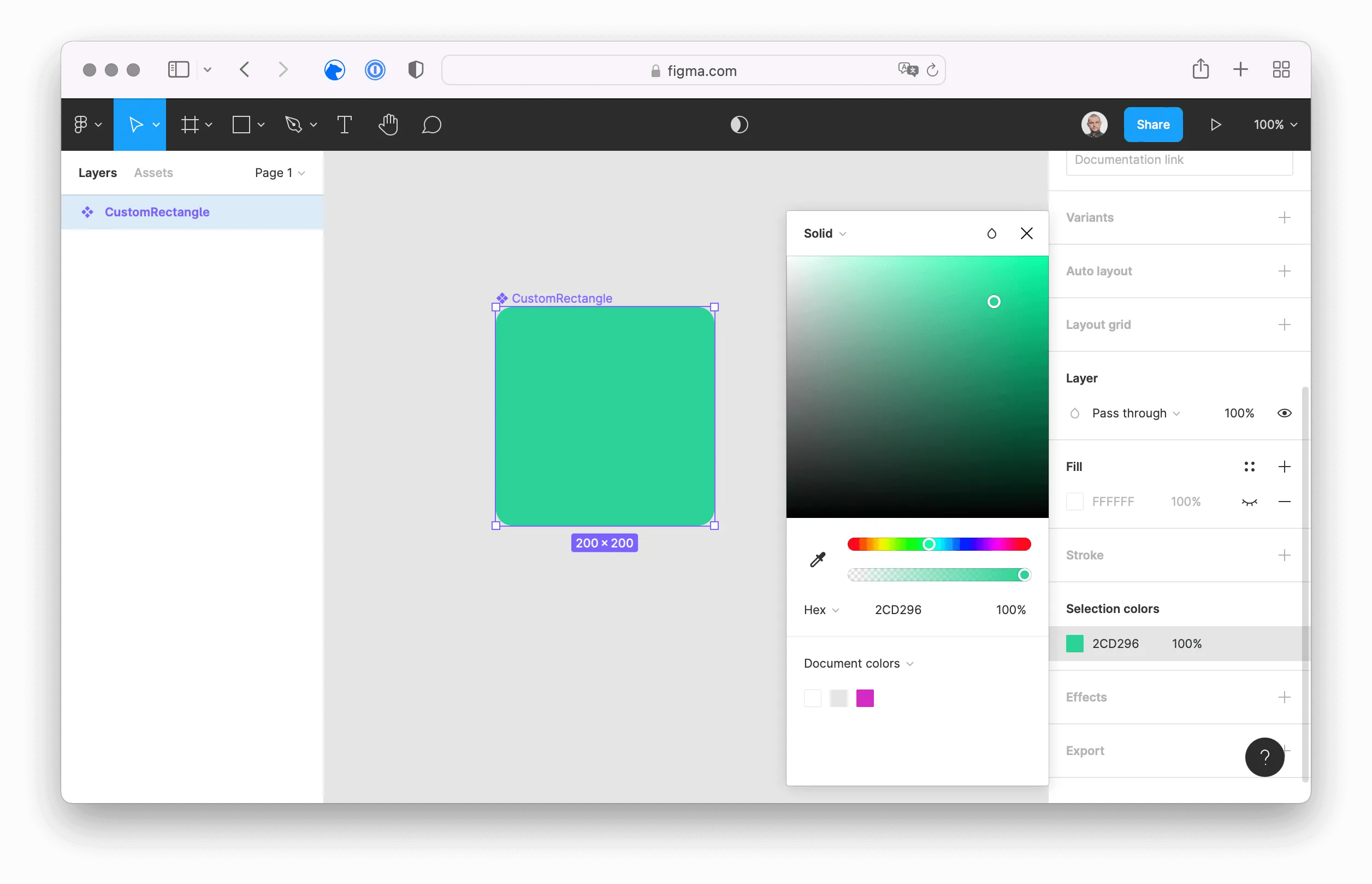Viewport: 1372px width, 884px height.
Task: Select the magenta swatch under Document colors
Action: 865,698
